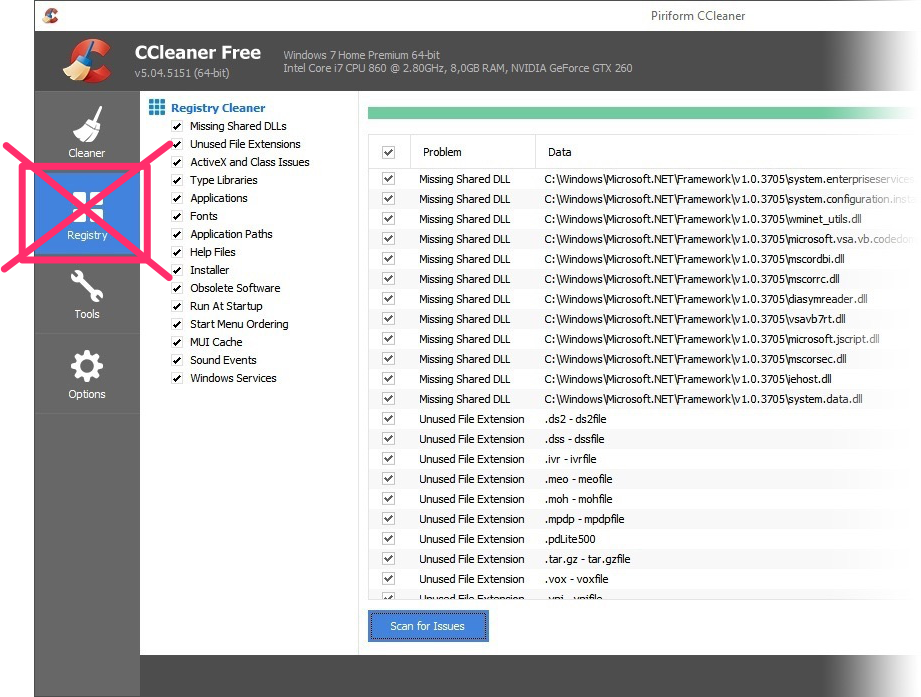Toggle the MUI Cache checkbox
This screenshot has width=921, height=697.
177,342
